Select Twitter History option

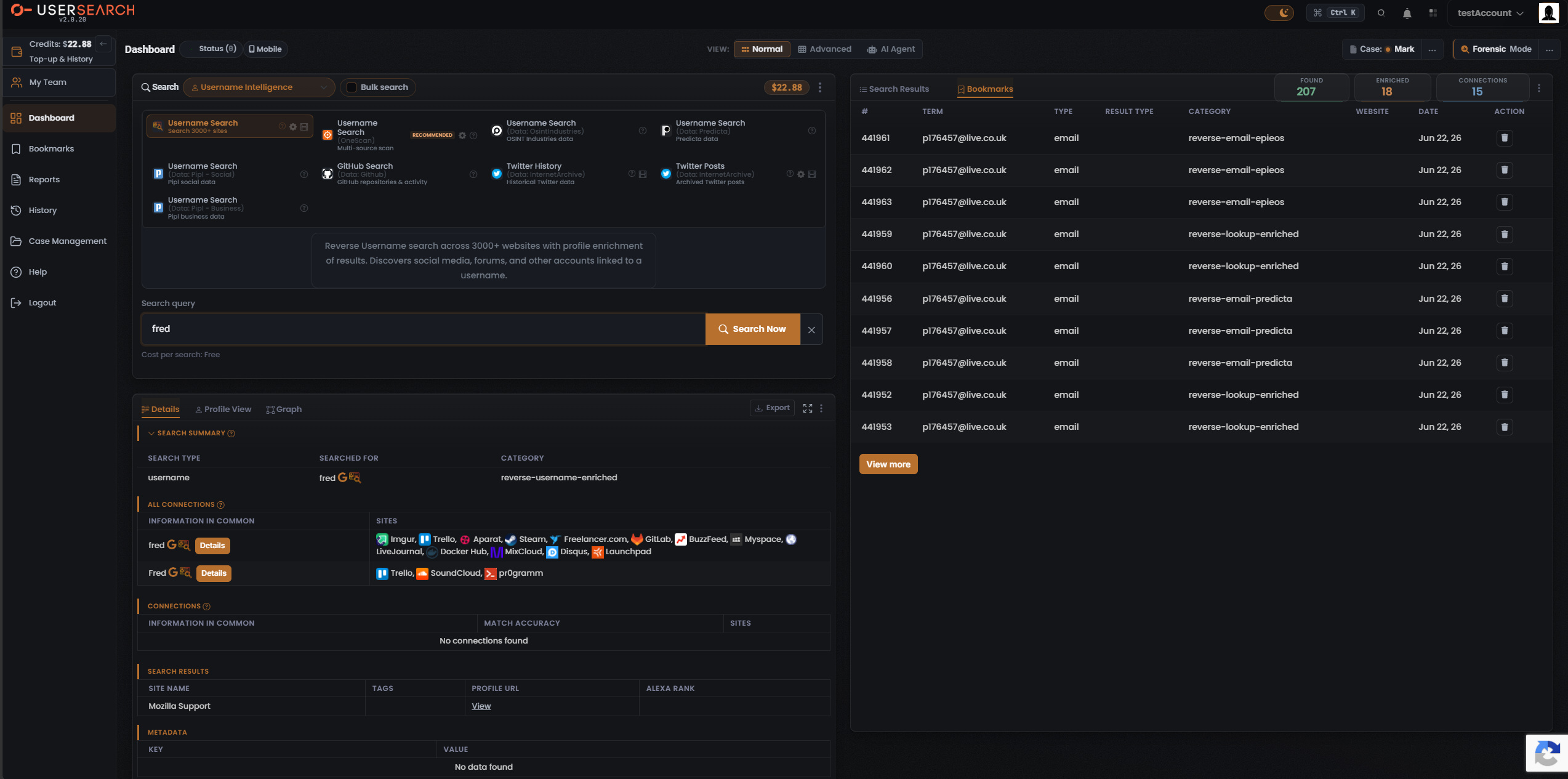point(568,174)
